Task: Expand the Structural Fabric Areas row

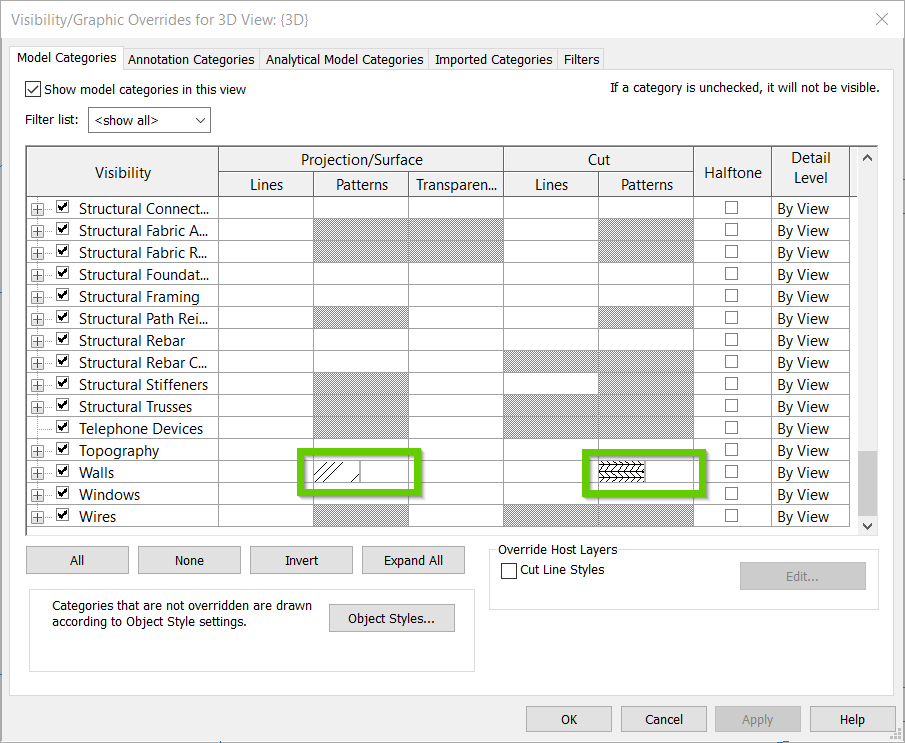Action: pyautogui.click(x=37, y=231)
